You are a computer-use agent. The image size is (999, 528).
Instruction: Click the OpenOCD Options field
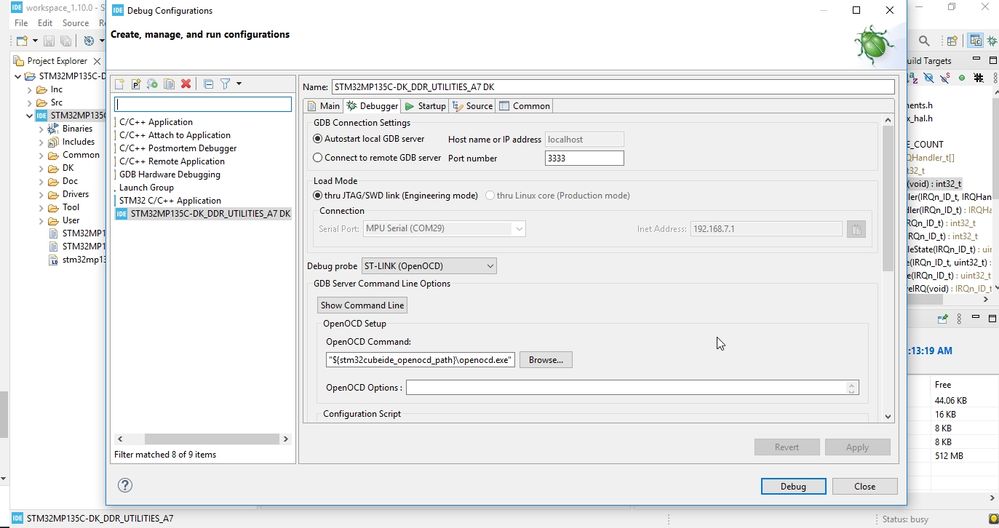coord(632,387)
